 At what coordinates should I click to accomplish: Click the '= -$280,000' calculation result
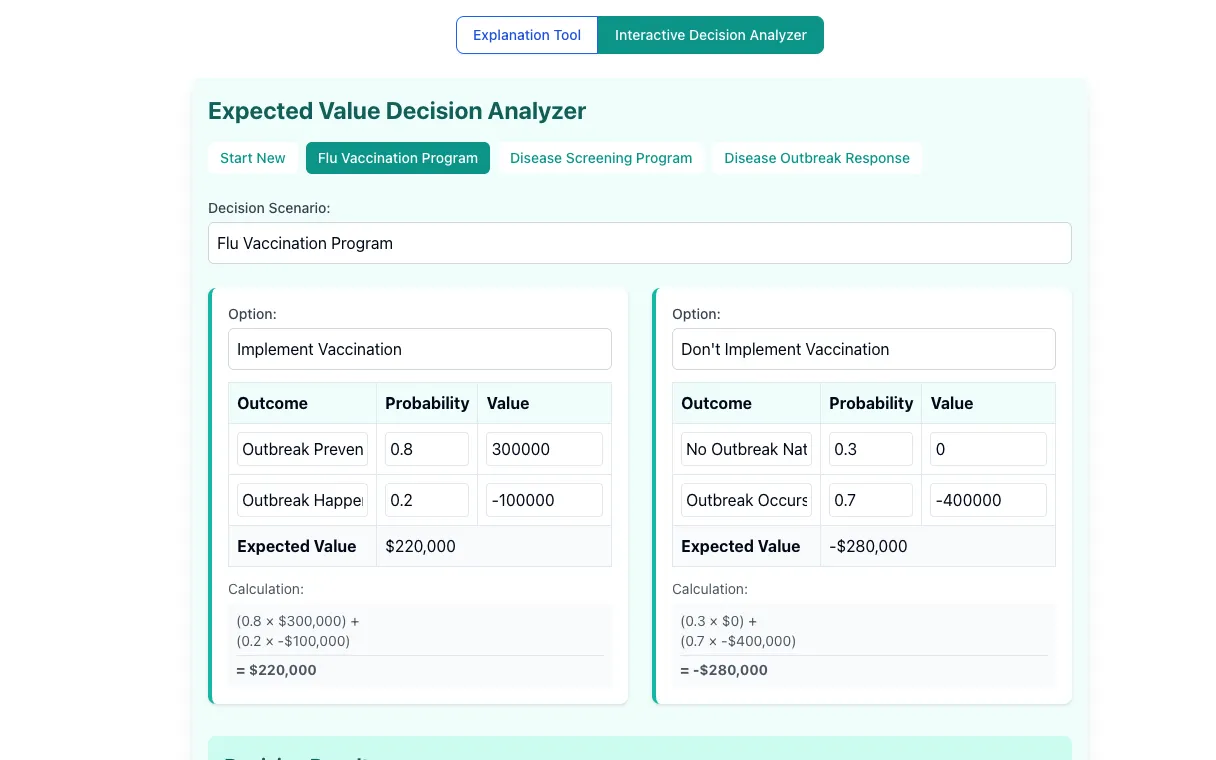coord(724,670)
